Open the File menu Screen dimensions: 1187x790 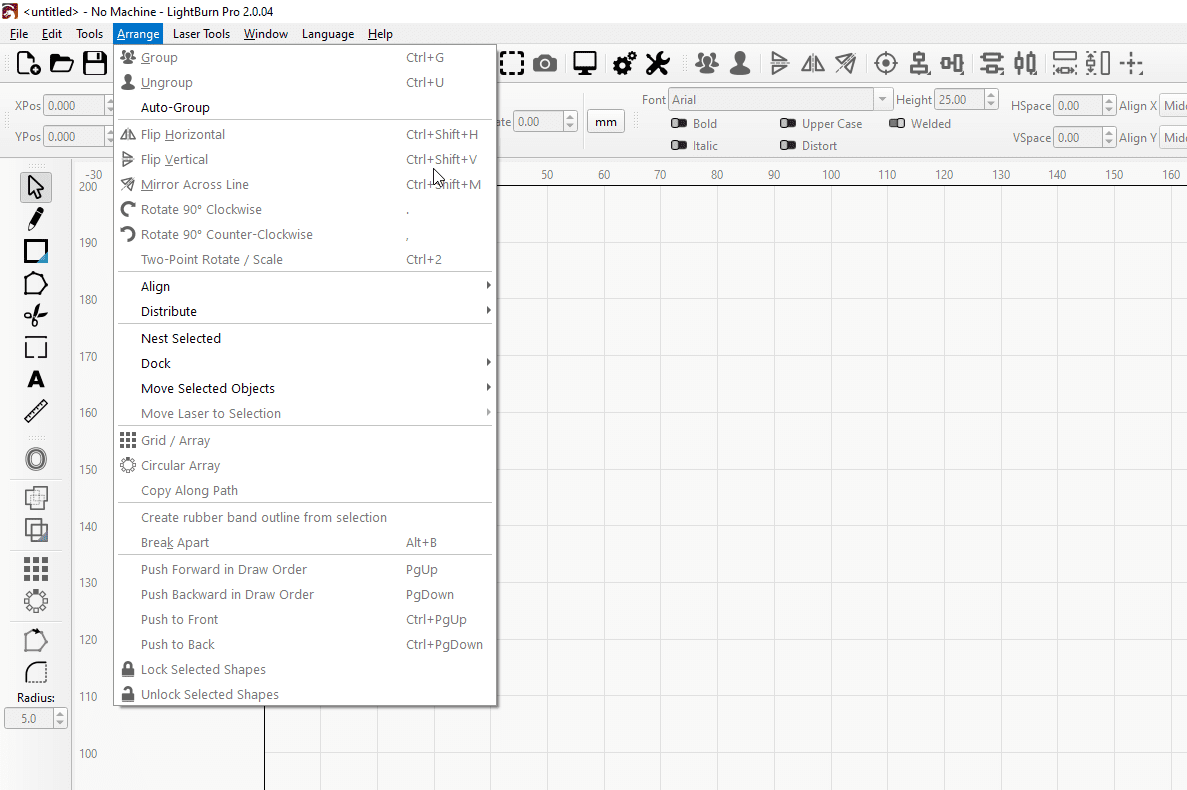coord(19,34)
